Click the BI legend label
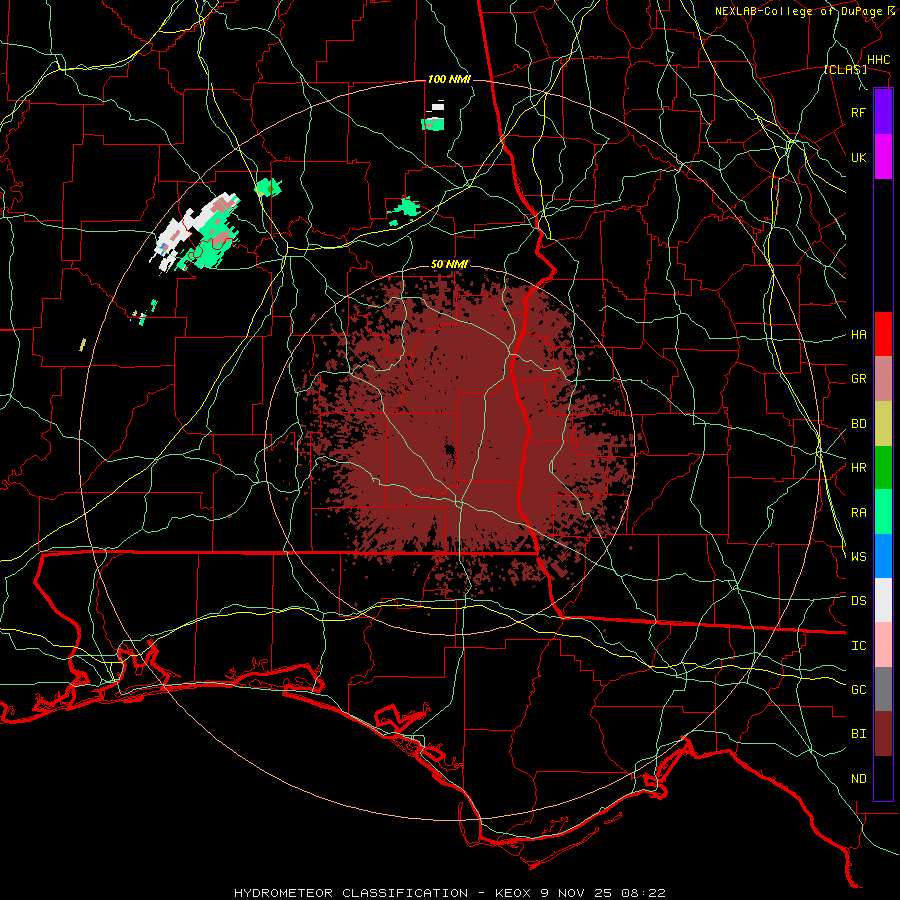This screenshot has width=900, height=900. point(858,734)
